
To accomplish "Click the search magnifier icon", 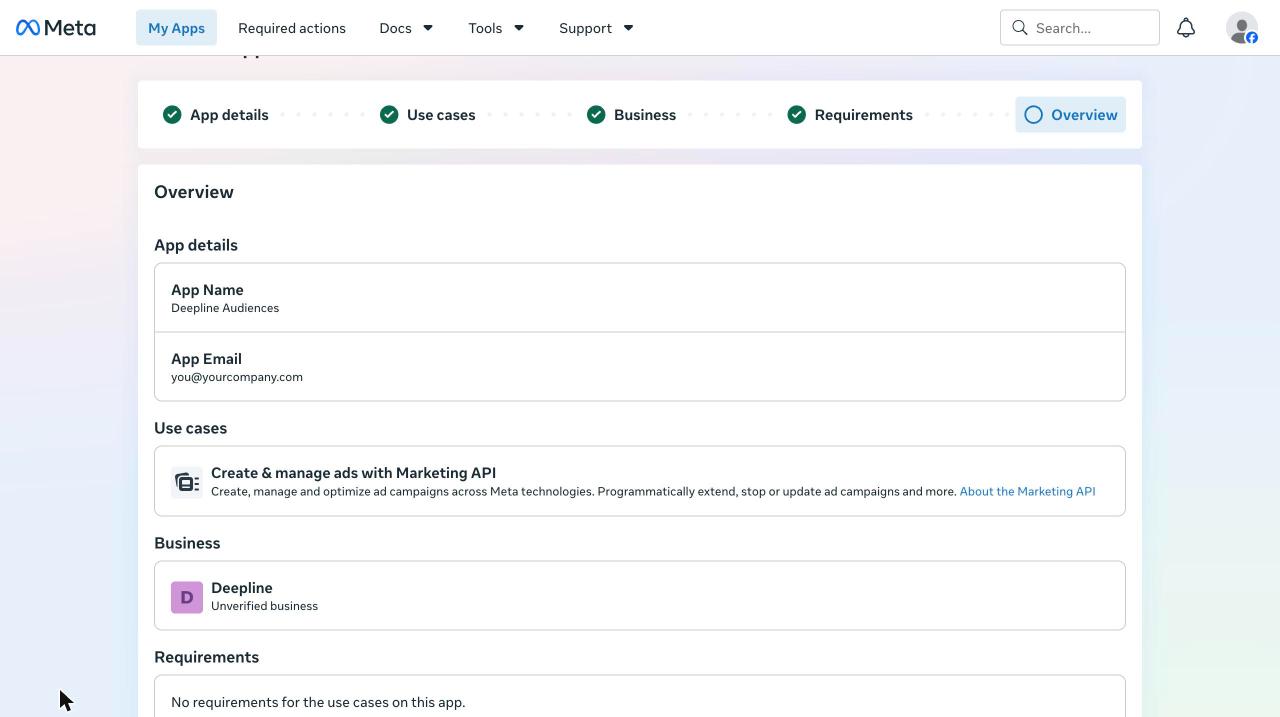I will tap(1020, 28).
